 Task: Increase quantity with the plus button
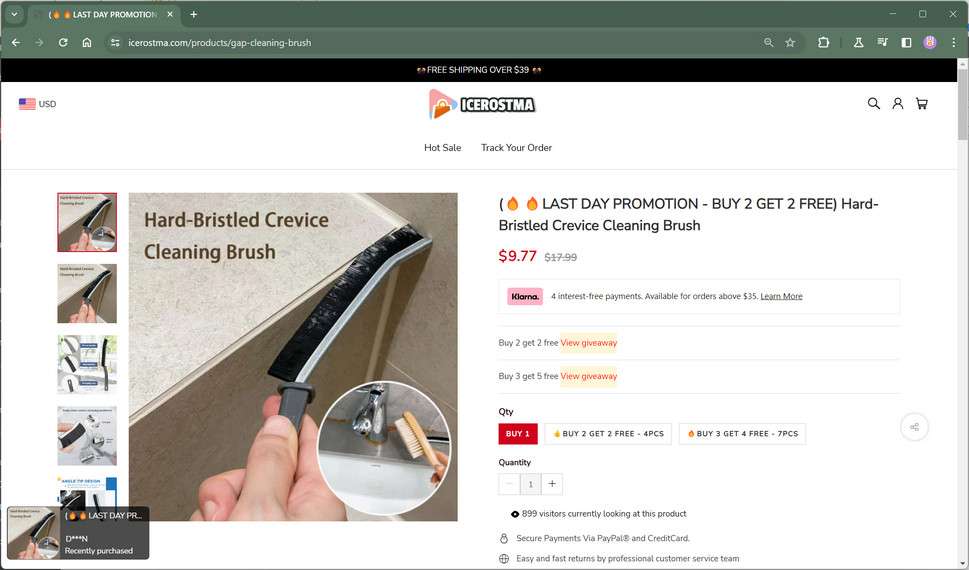(552, 484)
